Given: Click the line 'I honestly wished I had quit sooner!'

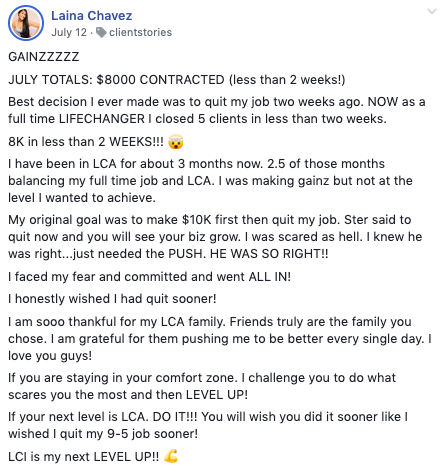Looking at the screenshot, I should click(x=112, y=299).
